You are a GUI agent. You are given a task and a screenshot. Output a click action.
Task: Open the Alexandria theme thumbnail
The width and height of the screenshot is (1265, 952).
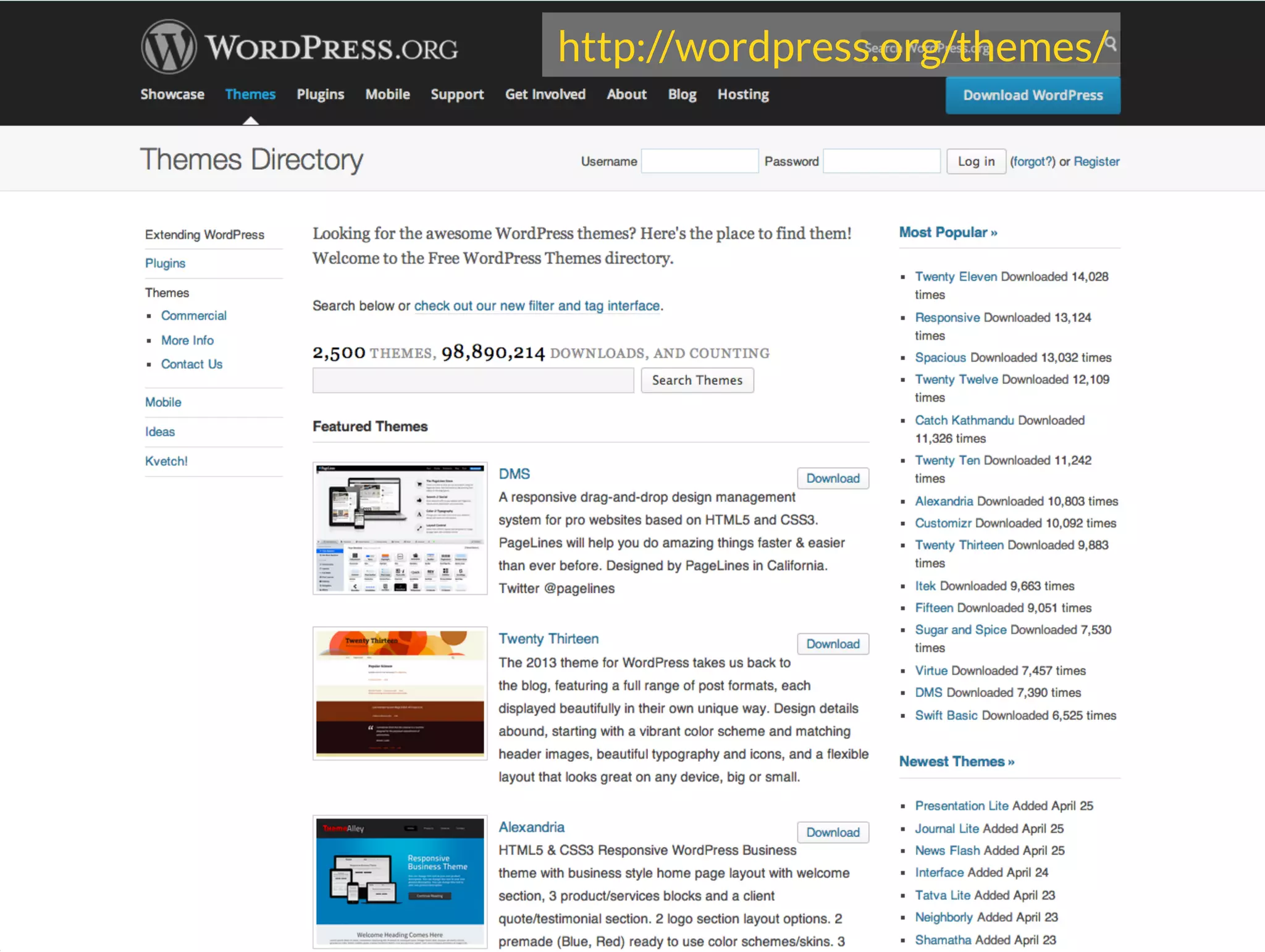400,882
